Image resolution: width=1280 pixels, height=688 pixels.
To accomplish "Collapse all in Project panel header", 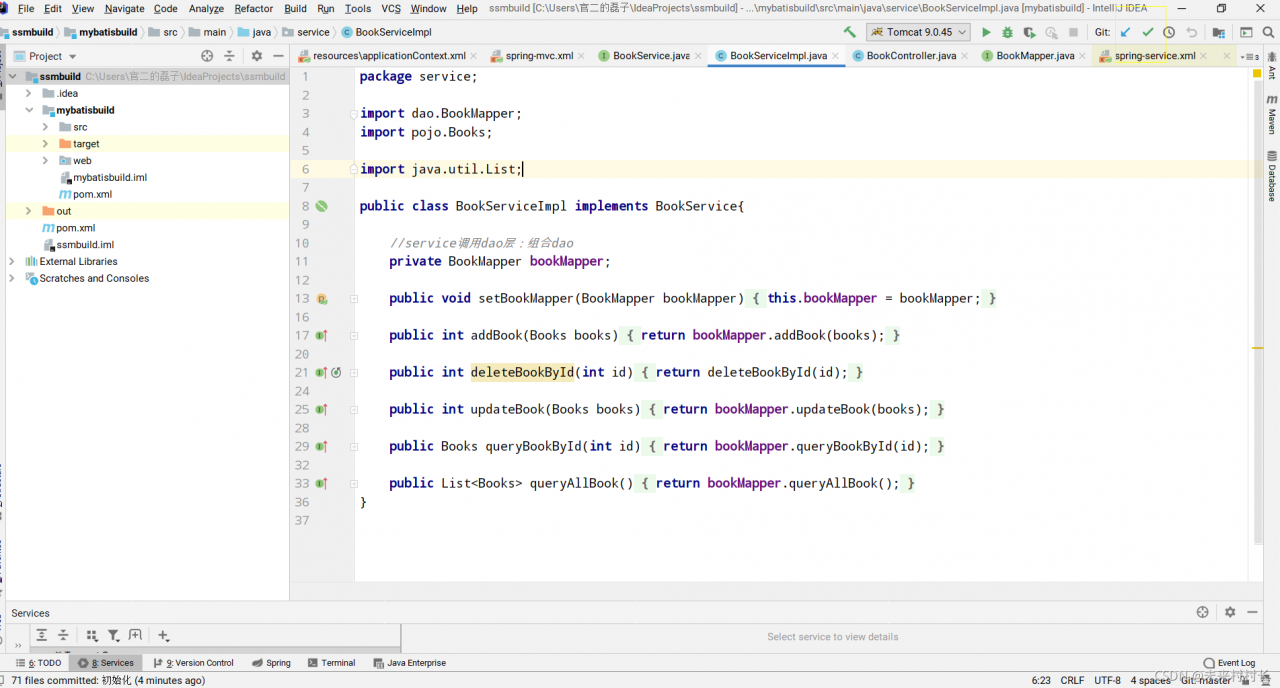I will click(x=229, y=56).
